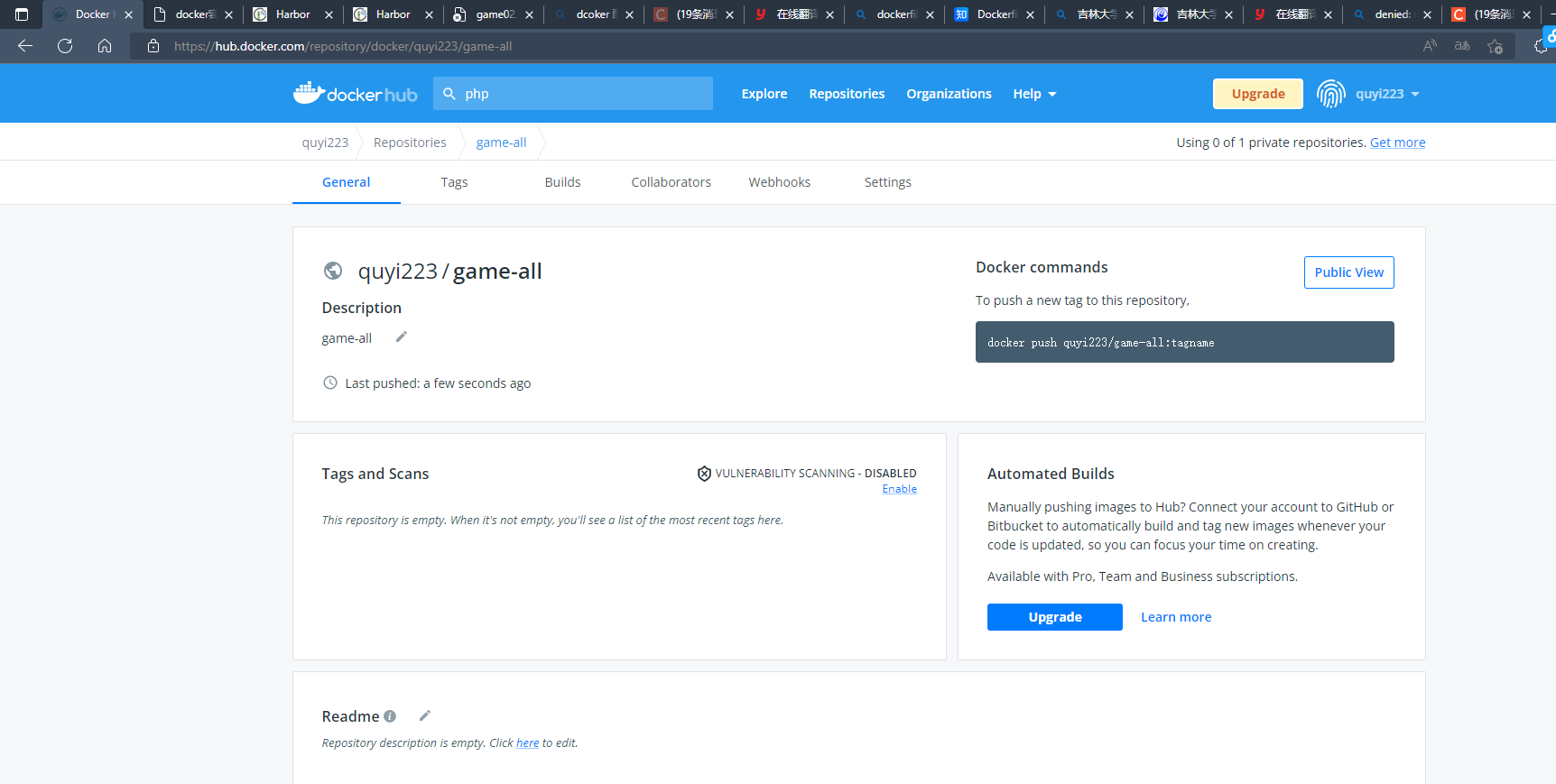Open Organizations in the top navigation
1556x784 pixels.
pos(949,94)
